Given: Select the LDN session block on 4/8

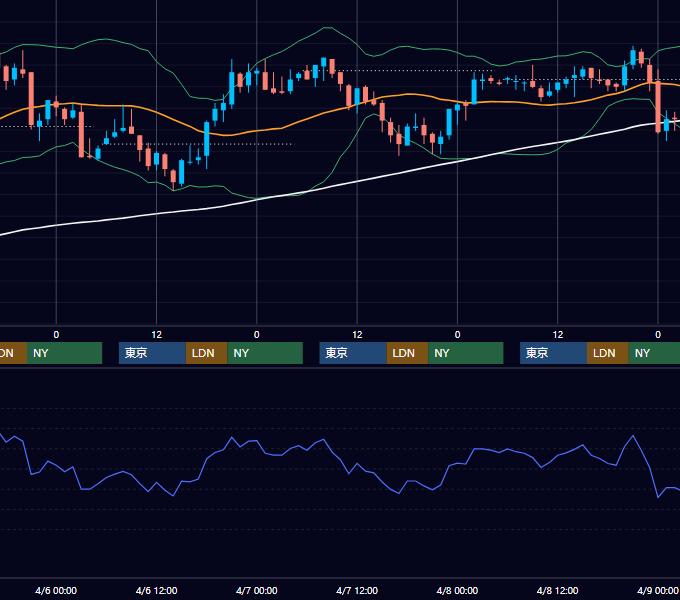Looking at the screenshot, I should pos(608,353).
